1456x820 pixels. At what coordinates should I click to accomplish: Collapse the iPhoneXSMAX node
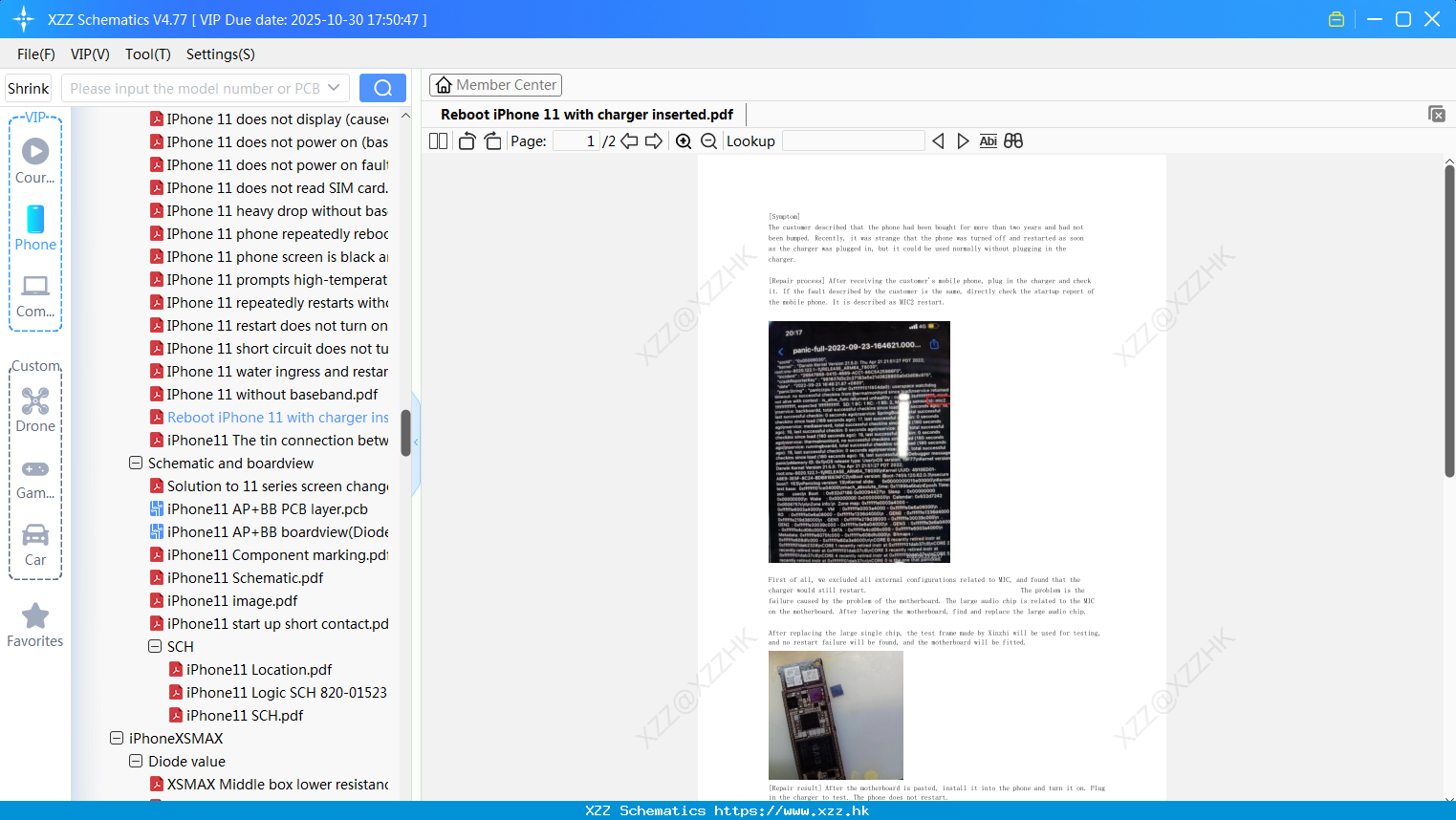click(117, 738)
